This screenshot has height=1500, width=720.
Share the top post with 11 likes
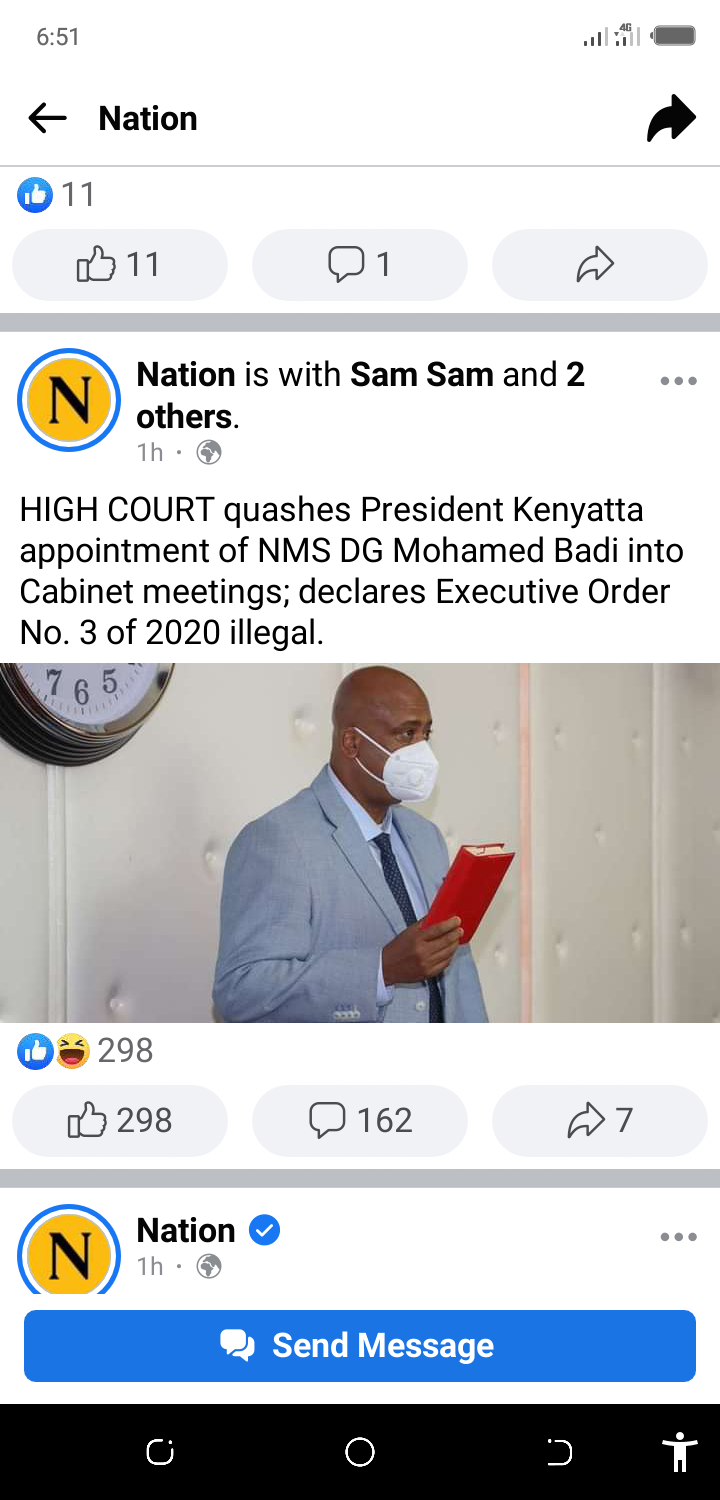pyautogui.click(x=600, y=264)
